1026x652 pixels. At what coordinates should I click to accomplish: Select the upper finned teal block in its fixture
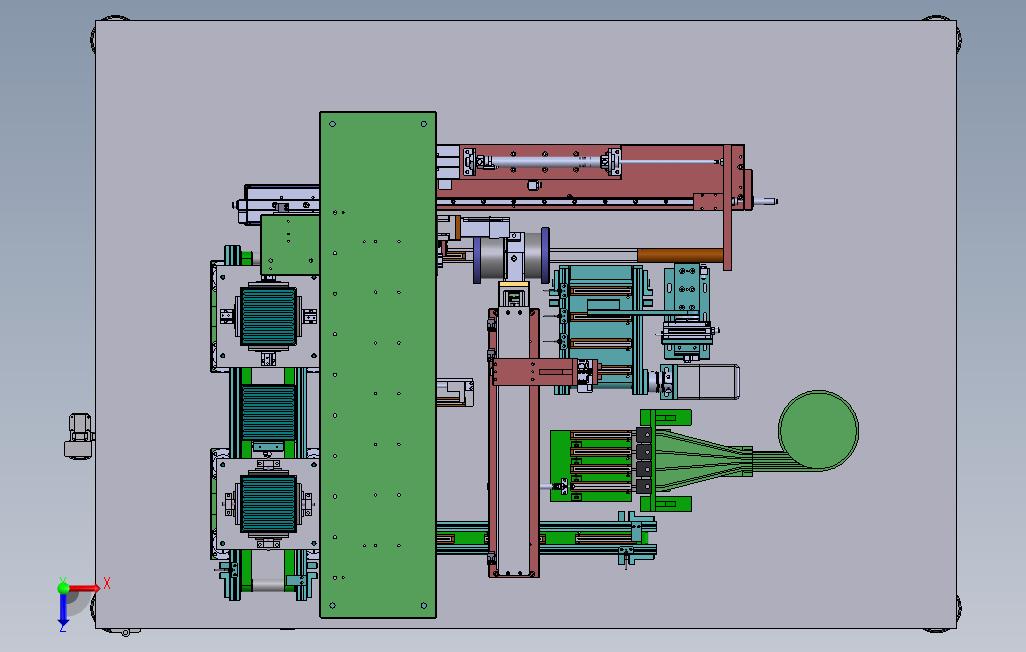(x=268, y=316)
